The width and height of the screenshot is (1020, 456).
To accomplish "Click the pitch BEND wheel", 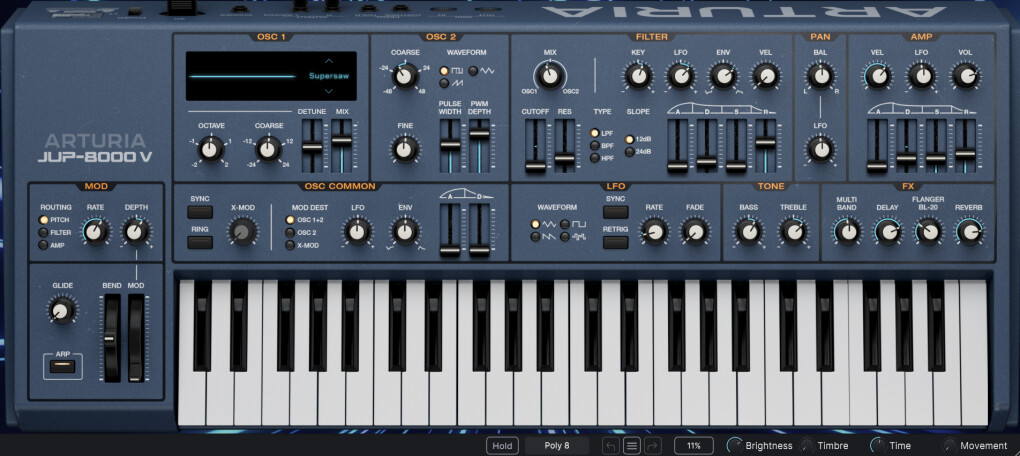I will coord(111,338).
